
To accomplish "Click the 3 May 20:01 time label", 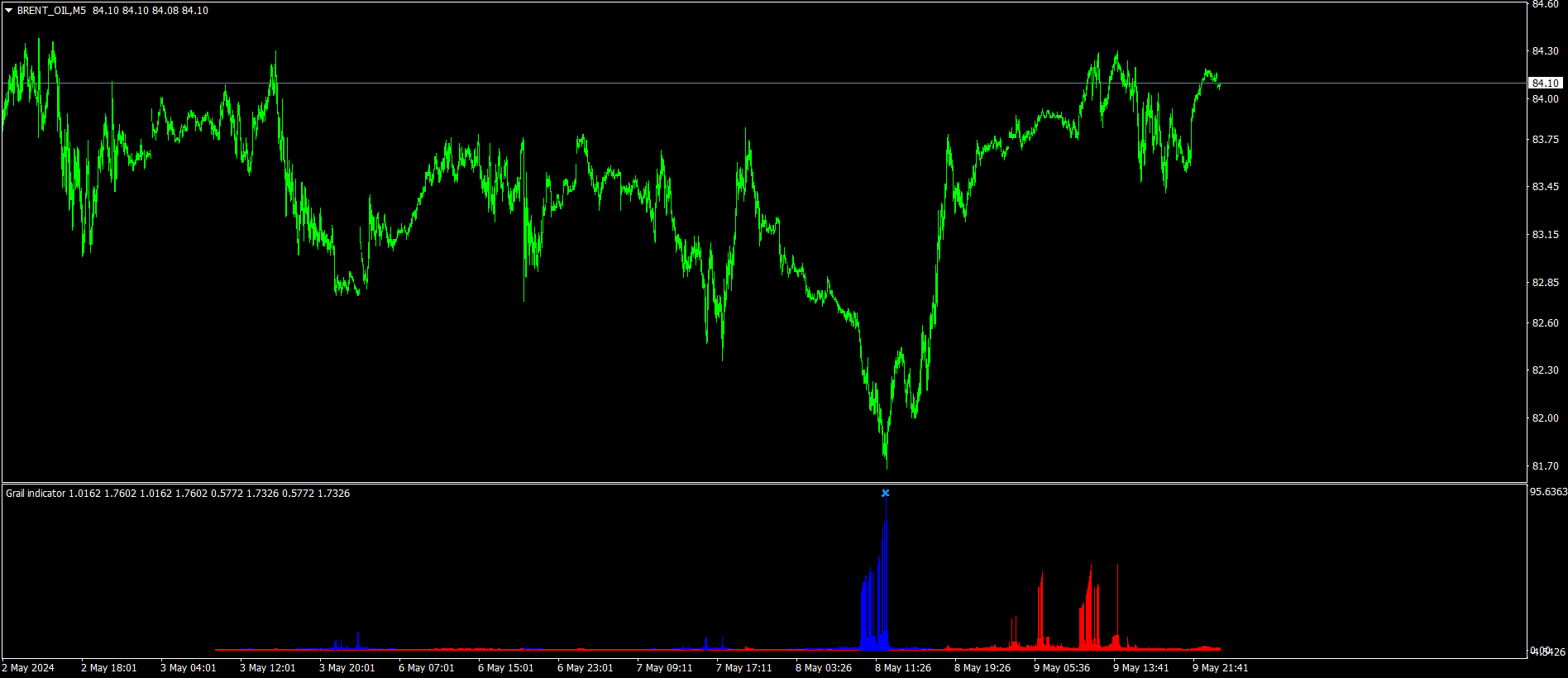I will click(347, 668).
